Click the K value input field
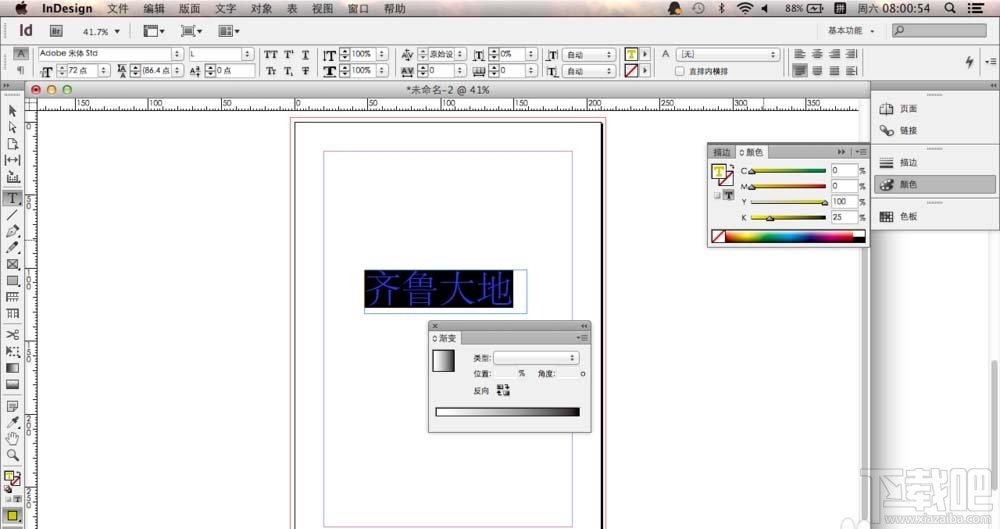Screen dimensions: 1000x529 tap(843, 217)
